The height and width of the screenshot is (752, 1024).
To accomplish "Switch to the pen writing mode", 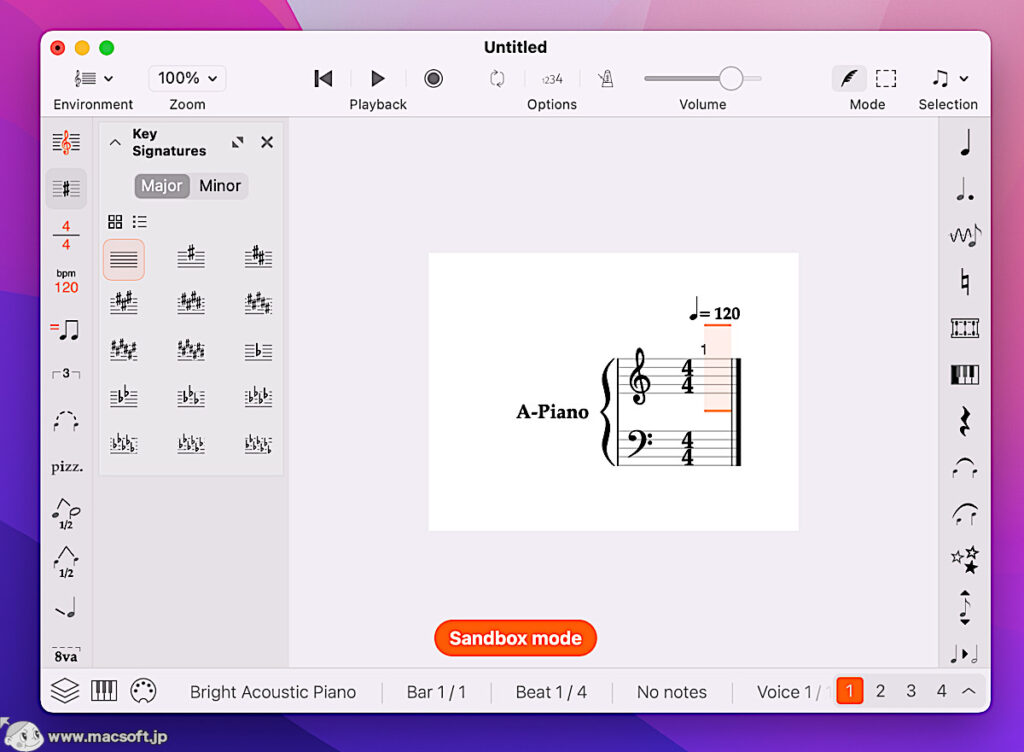I will pyautogui.click(x=849, y=79).
